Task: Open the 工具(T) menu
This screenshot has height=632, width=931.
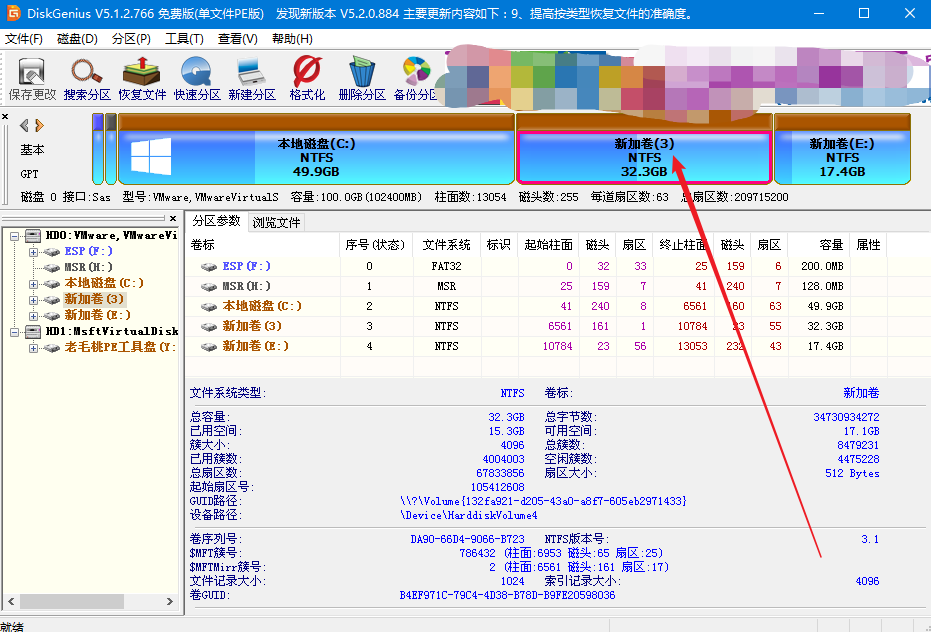Action: [184, 39]
